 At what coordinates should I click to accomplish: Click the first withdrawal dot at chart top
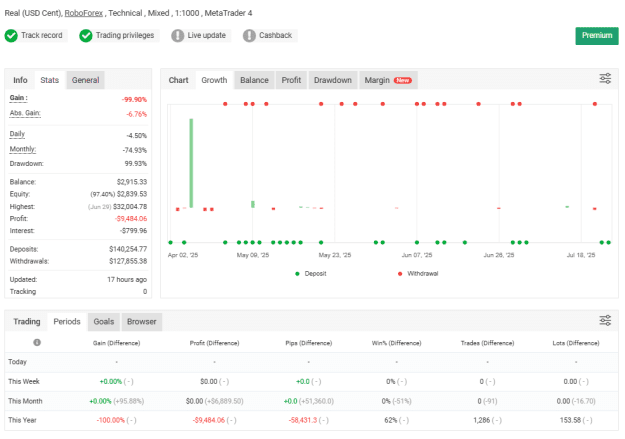(225, 104)
